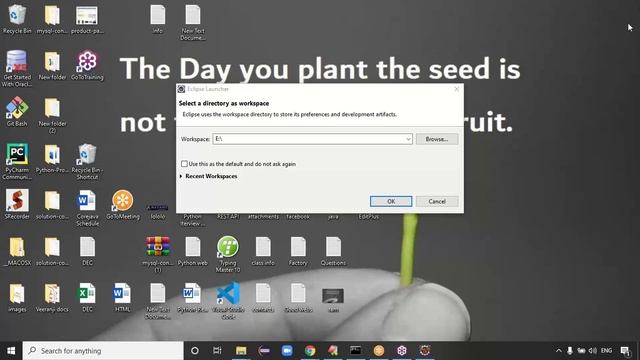640x360 pixels.
Task: Select the Goodwebs file icon
Action: [x=298, y=298]
